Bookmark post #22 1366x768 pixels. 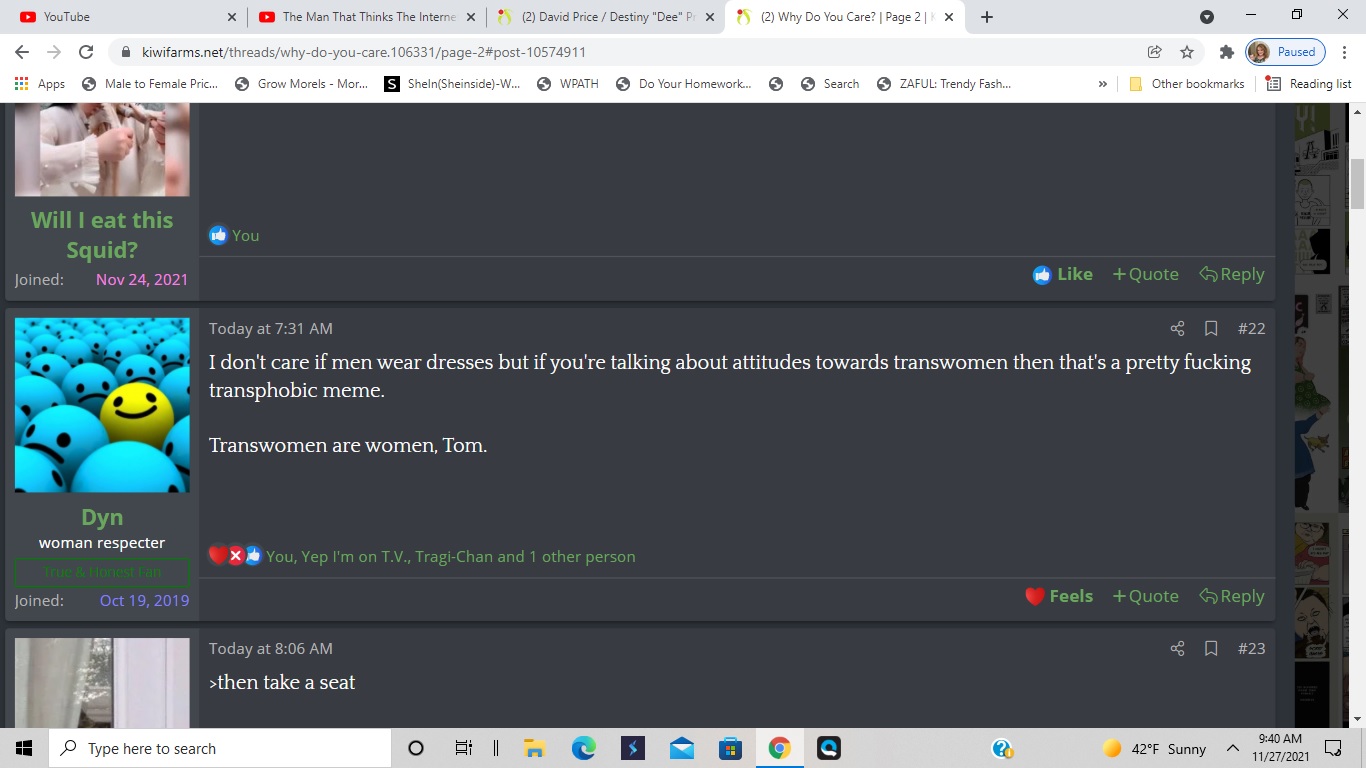1211,328
